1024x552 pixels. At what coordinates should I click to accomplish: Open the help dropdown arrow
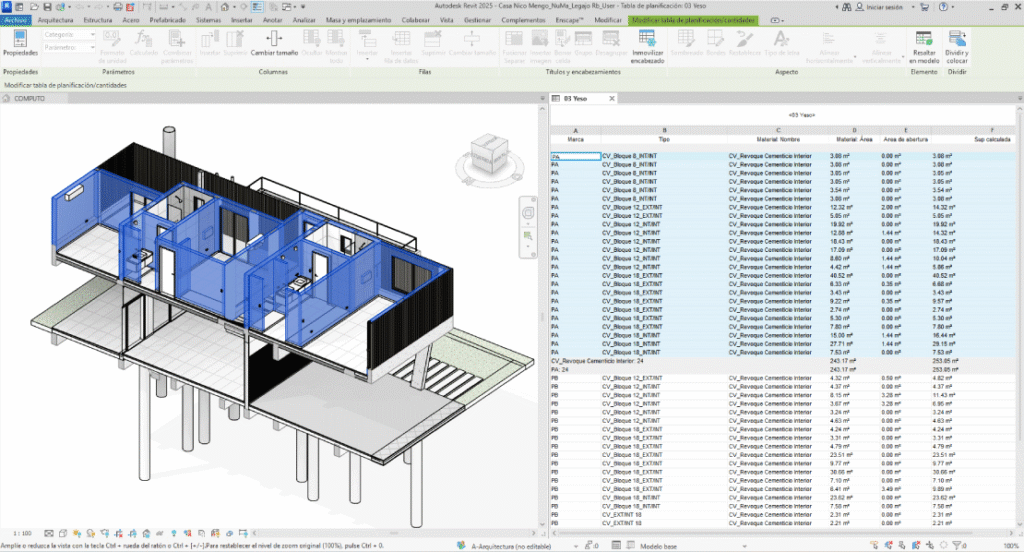click(954, 7)
